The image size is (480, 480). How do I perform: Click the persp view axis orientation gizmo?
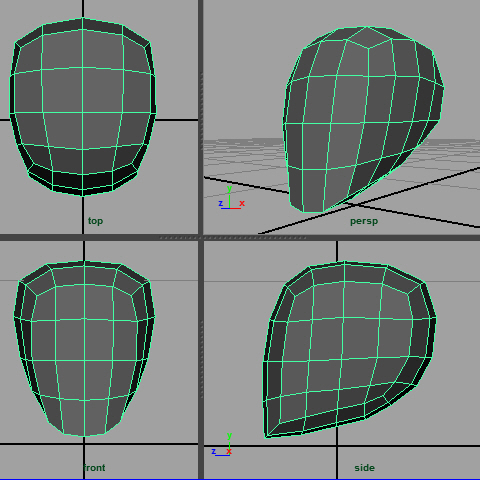[232, 198]
